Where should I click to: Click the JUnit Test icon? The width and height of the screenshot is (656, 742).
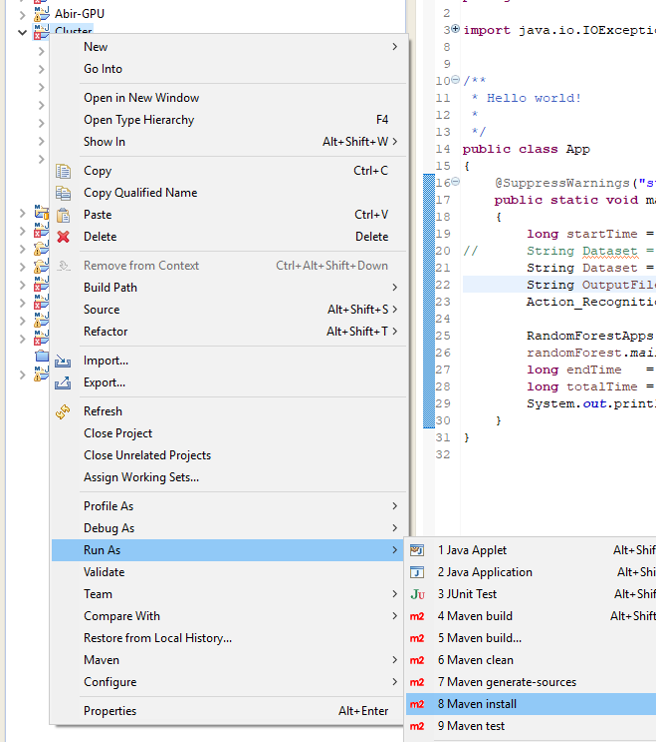pos(418,594)
